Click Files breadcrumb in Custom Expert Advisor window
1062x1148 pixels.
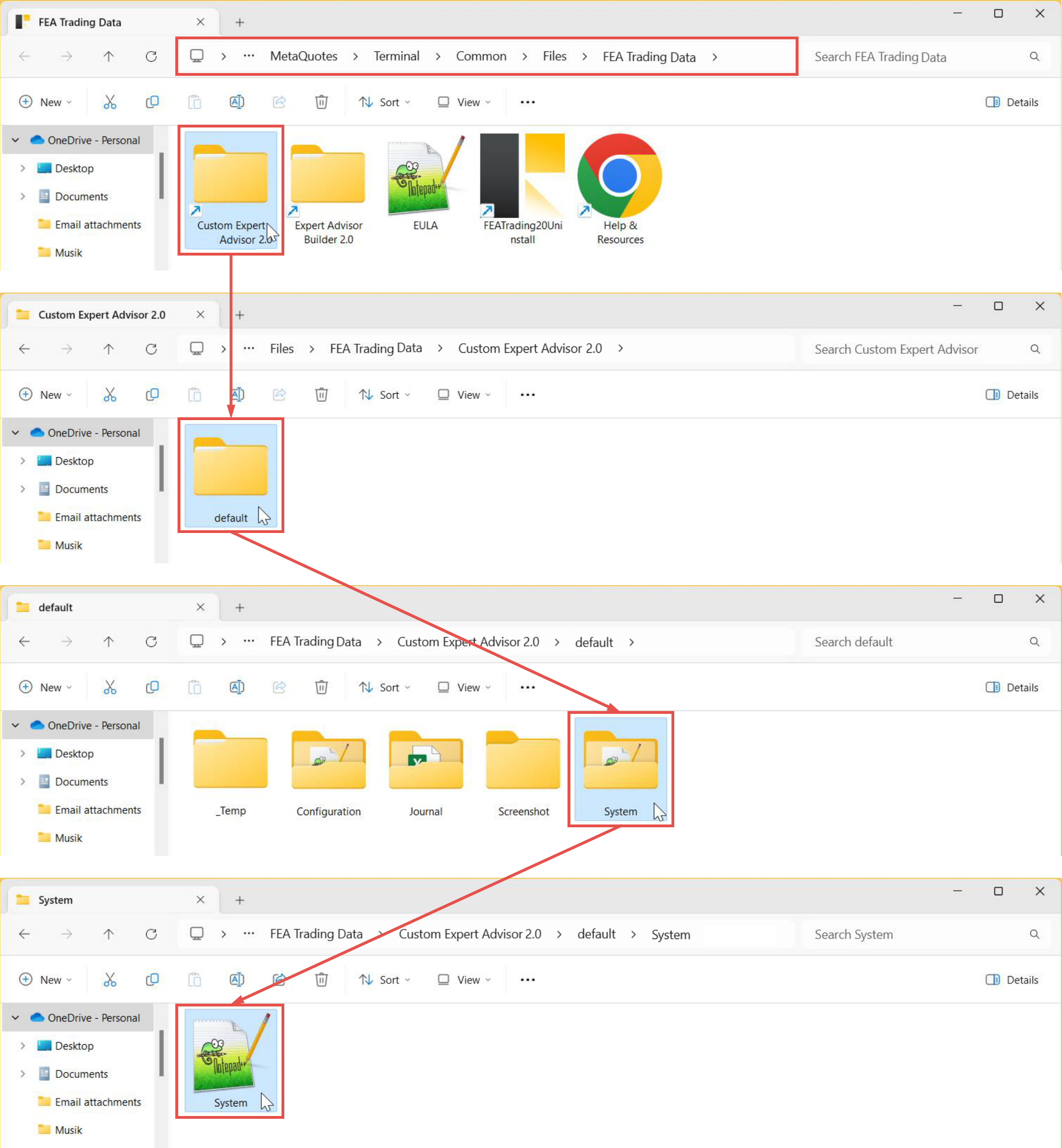282,349
